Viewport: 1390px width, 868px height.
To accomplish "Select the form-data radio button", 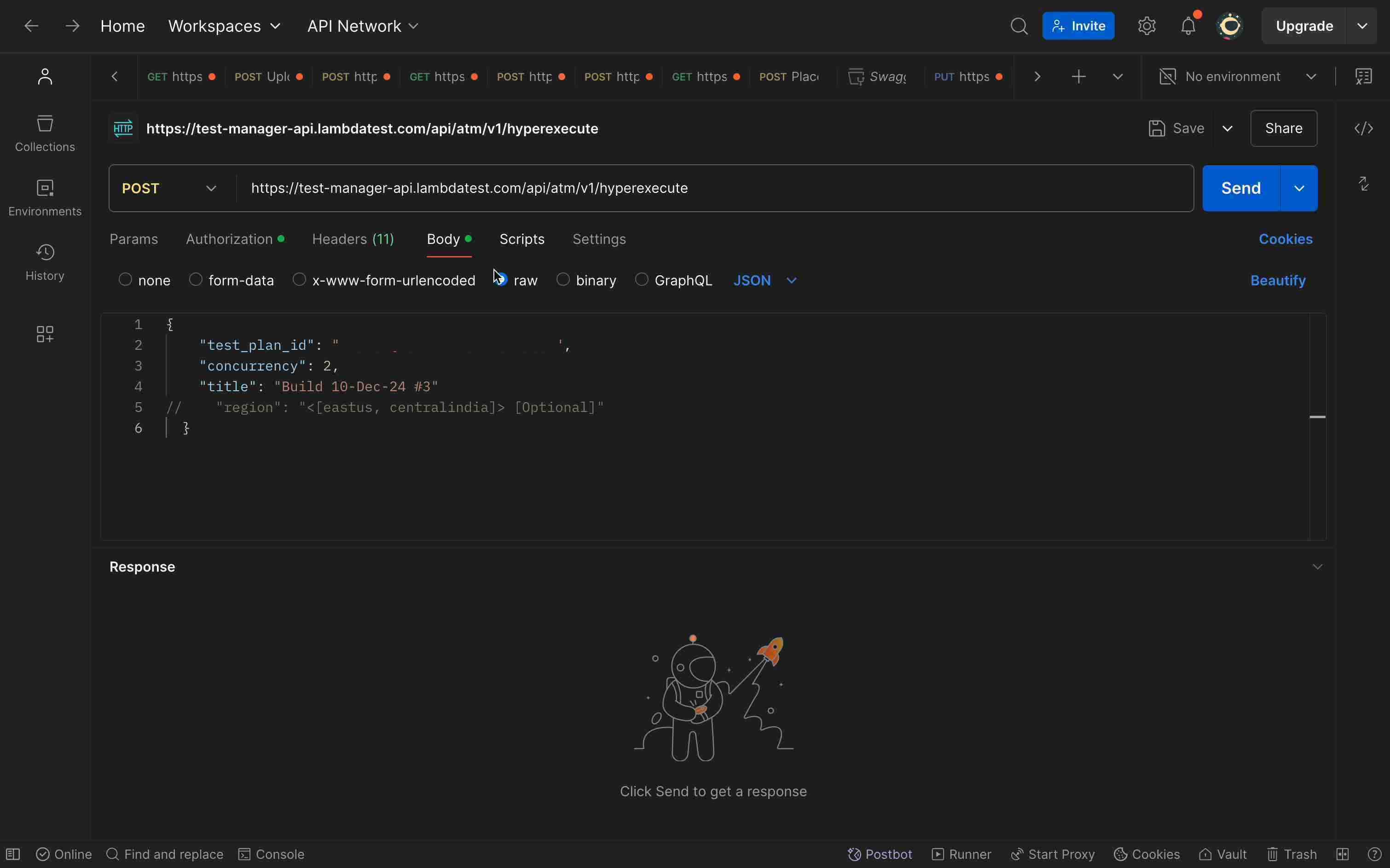I will point(196,279).
